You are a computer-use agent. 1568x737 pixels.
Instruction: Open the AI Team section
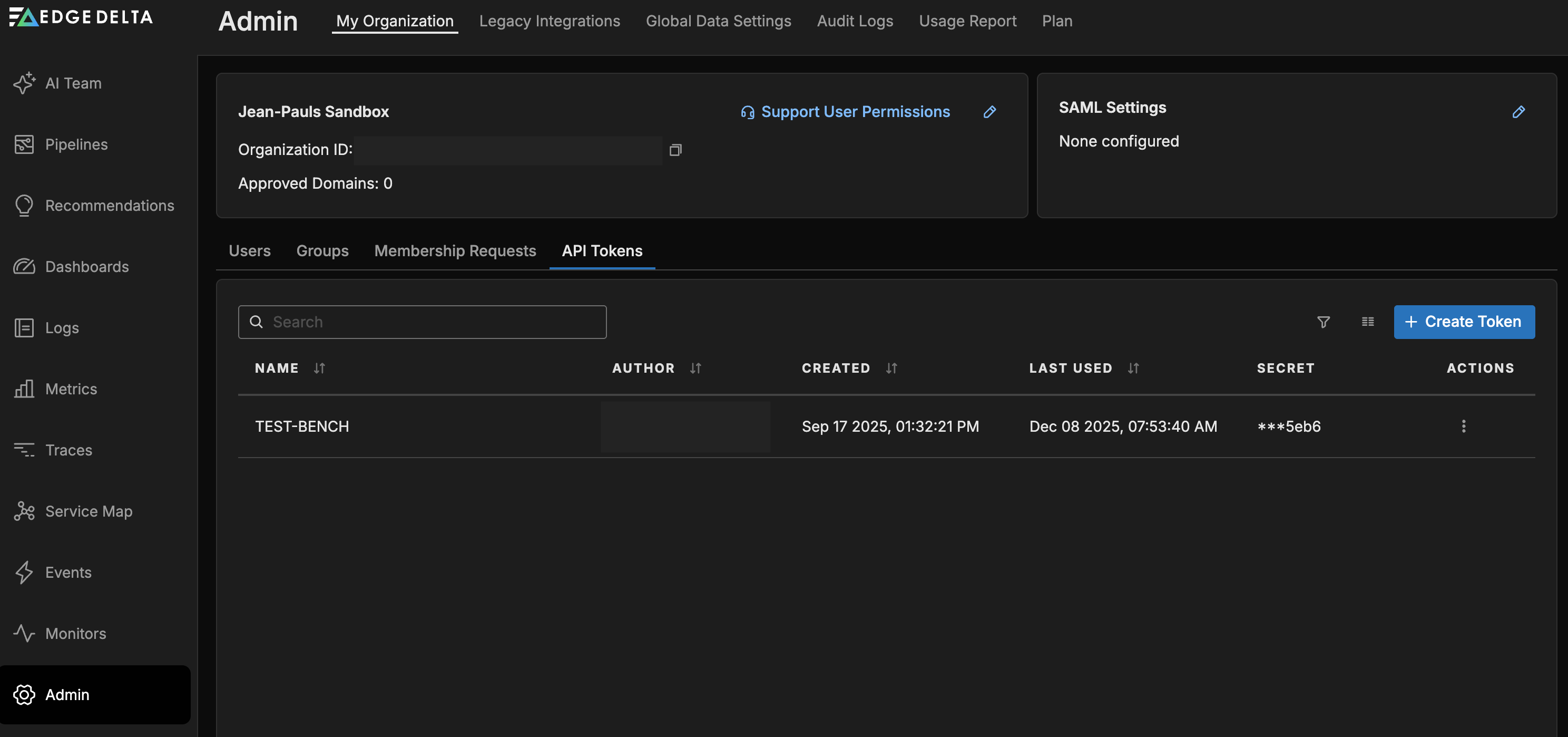24,83
